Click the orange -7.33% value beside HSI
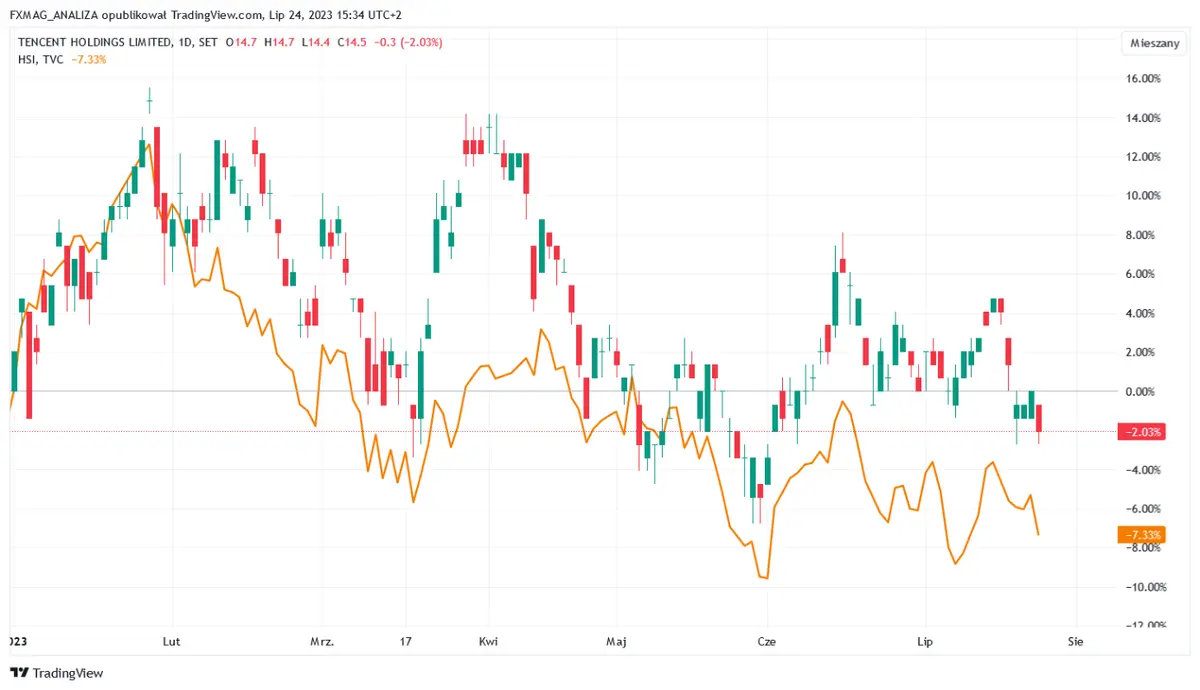Image resolution: width=1200 pixels, height=690 pixels. (89, 59)
